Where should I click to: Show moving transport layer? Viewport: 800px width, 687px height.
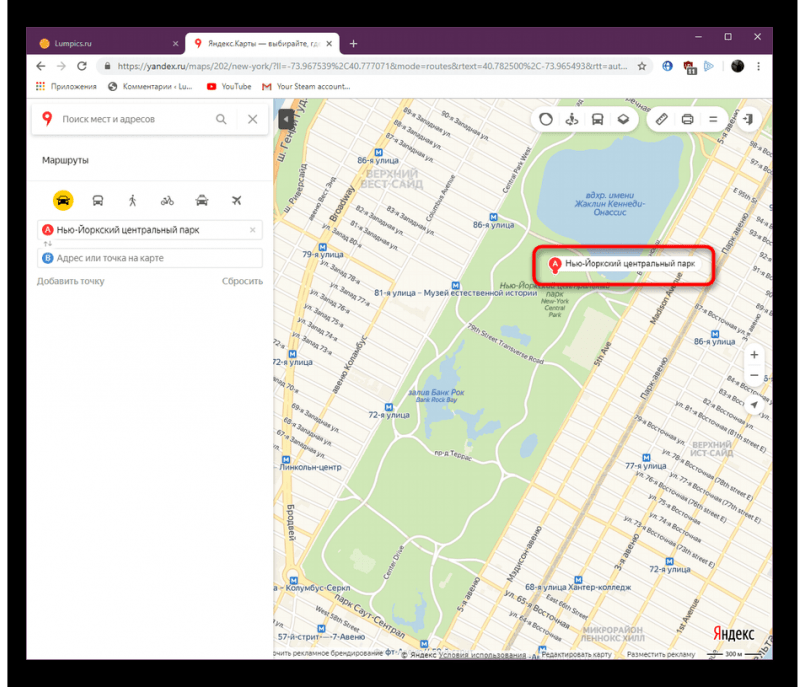[x=597, y=119]
